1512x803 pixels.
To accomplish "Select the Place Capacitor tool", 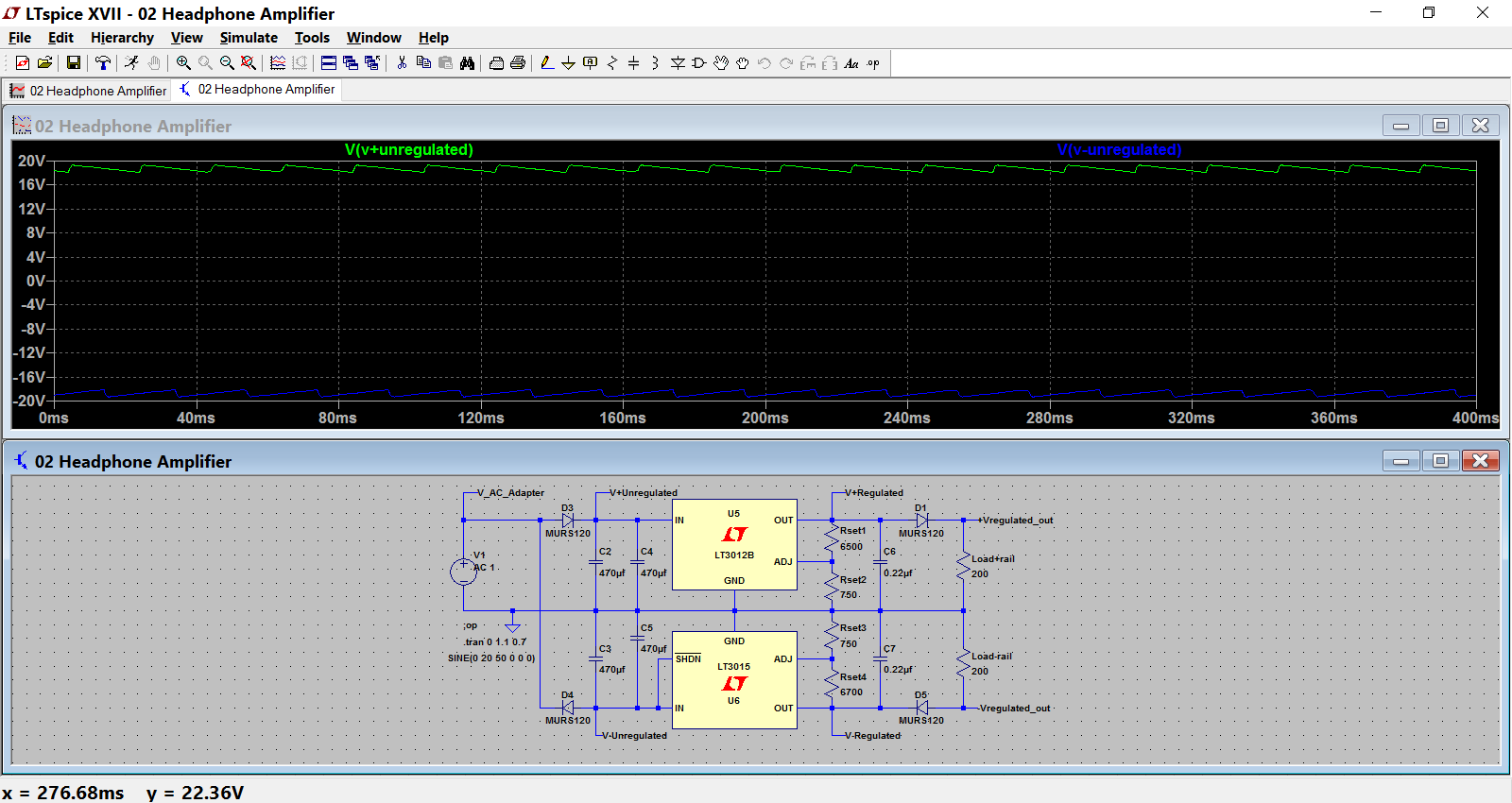I will pyautogui.click(x=633, y=63).
